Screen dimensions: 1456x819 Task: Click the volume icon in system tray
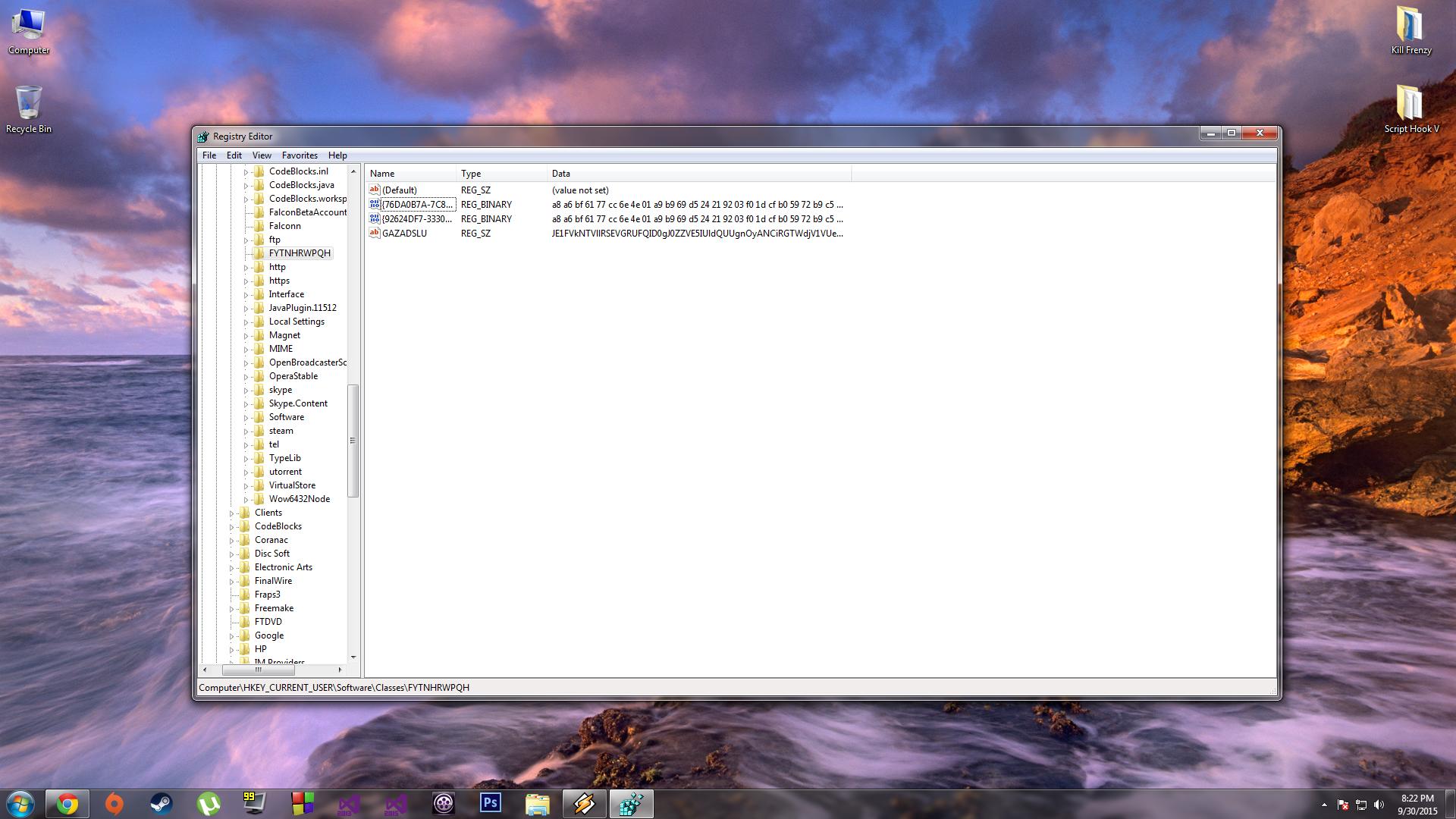[1379, 805]
